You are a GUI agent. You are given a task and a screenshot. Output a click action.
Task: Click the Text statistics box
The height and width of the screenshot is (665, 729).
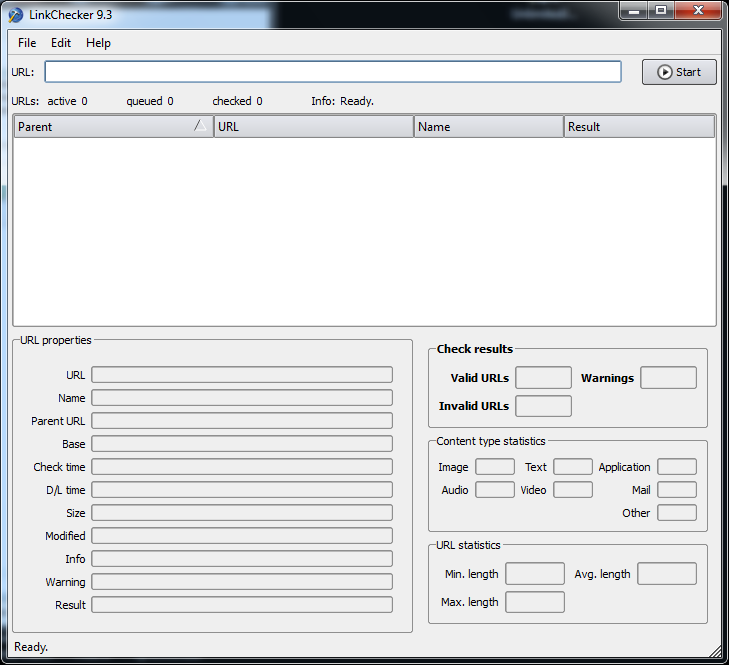point(573,467)
